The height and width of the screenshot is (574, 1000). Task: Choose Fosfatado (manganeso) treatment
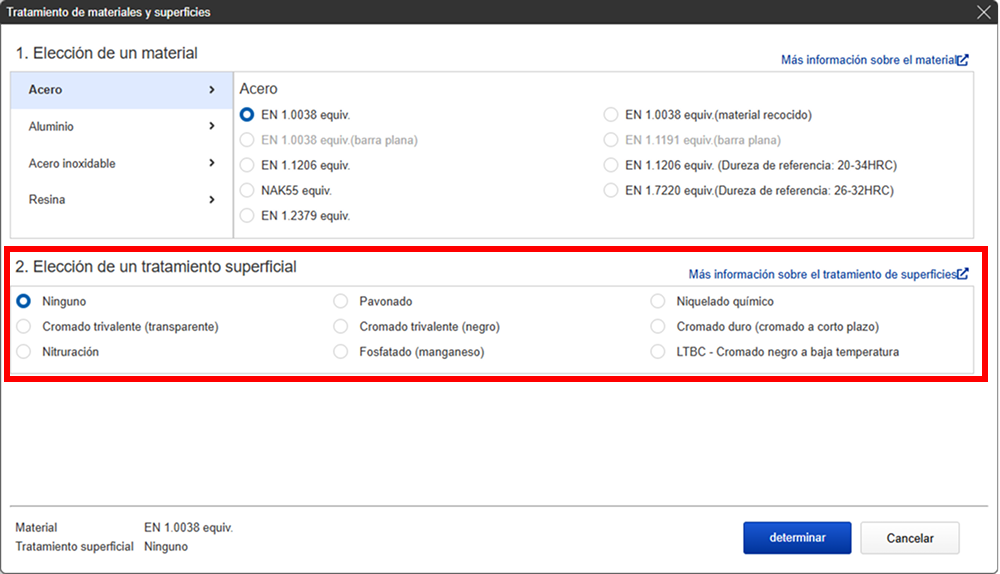(x=340, y=352)
